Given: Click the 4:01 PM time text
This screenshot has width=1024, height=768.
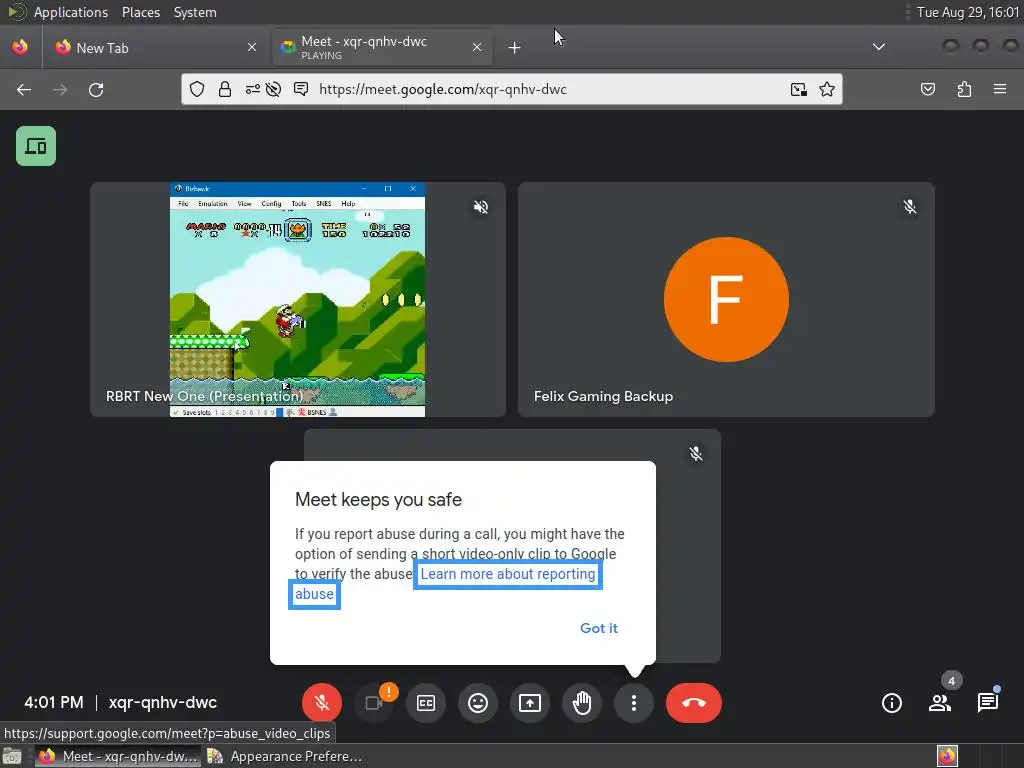Looking at the screenshot, I should pyautogui.click(x=54, y=703).
